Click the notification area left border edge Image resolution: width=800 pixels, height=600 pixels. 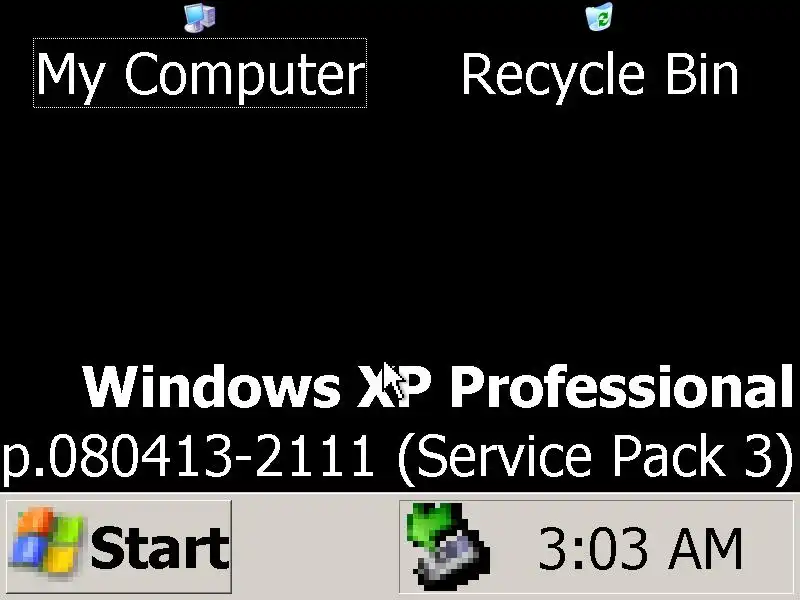[399, 546]
